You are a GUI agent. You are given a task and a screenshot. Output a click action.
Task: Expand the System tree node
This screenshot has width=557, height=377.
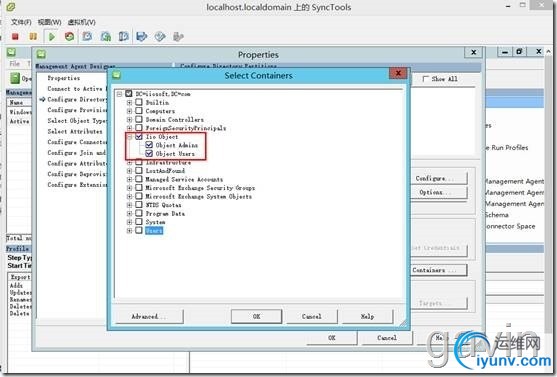pos(130,222)
